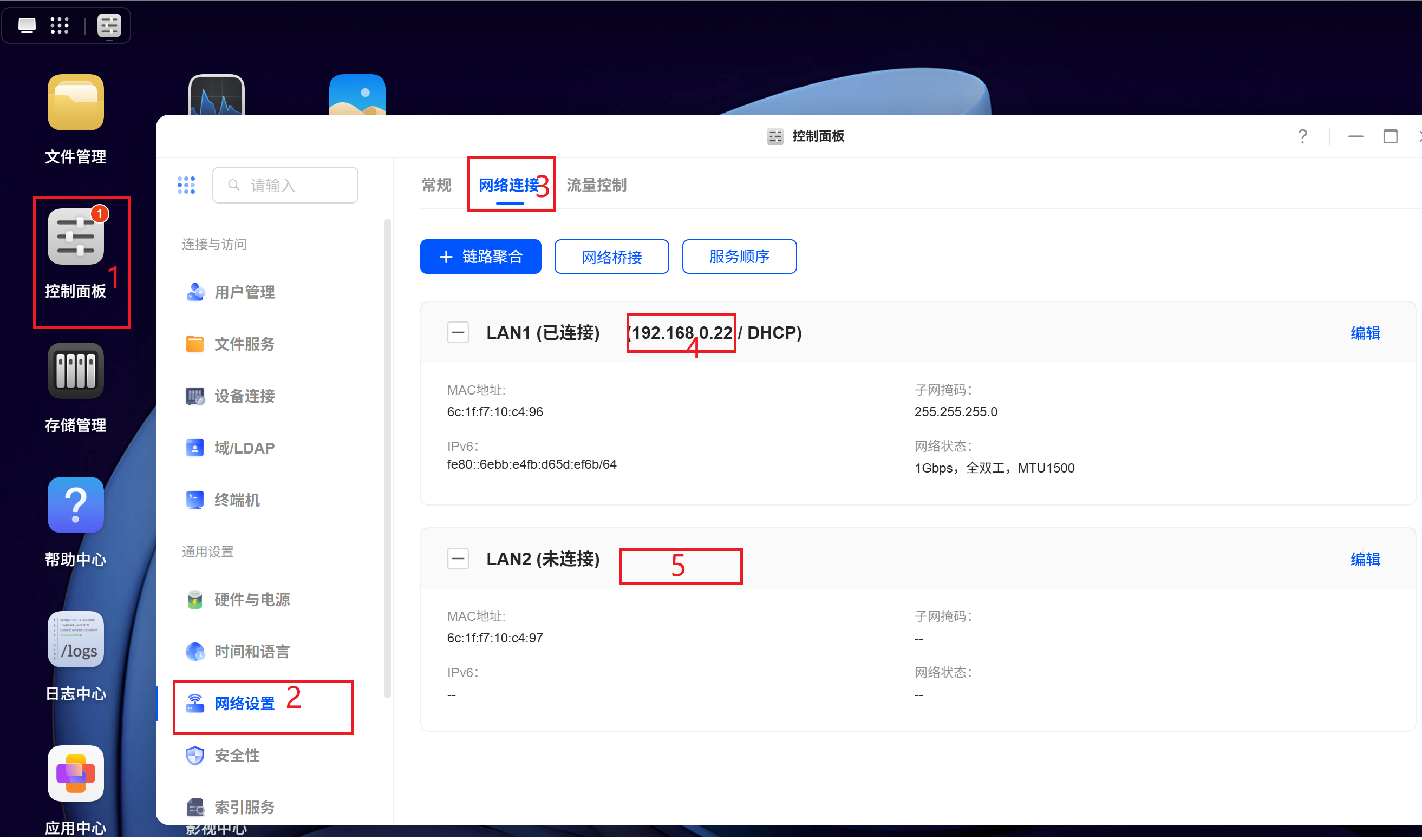Click the LAN1 (已连接) heading
This screenshot has height=840, width=1422.
tap(543, 333)
